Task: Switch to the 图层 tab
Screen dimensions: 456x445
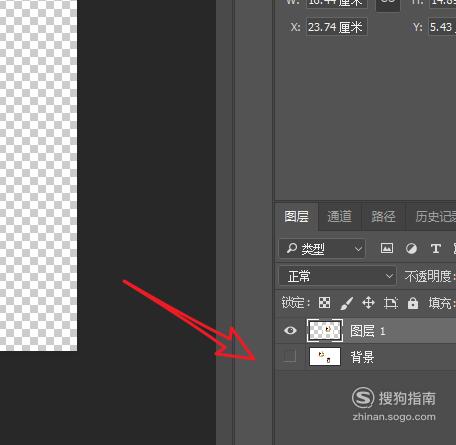Action: pos(296,216)
